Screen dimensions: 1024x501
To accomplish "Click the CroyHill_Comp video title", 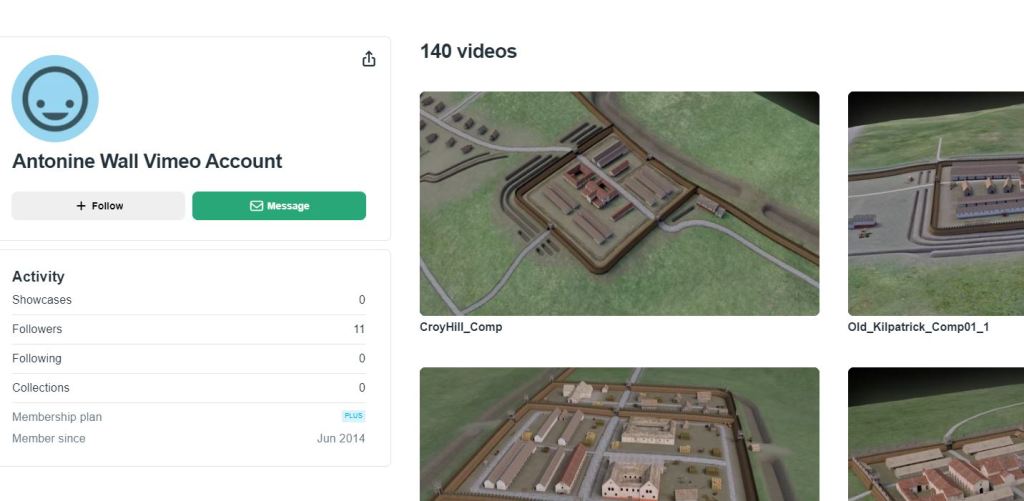I will coord(460,327).
